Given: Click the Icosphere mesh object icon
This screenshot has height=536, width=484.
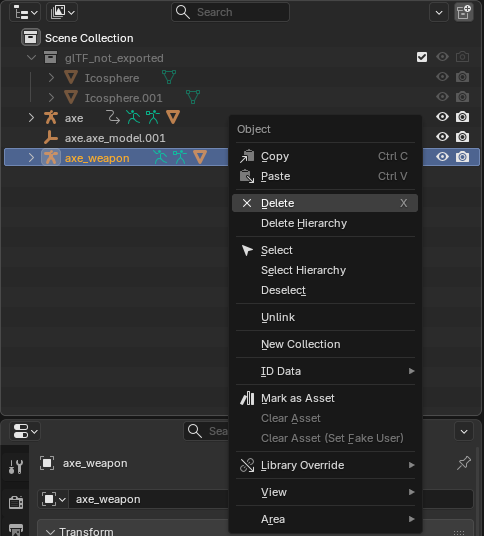Looking at the screenshot, I should coord(71,77).
